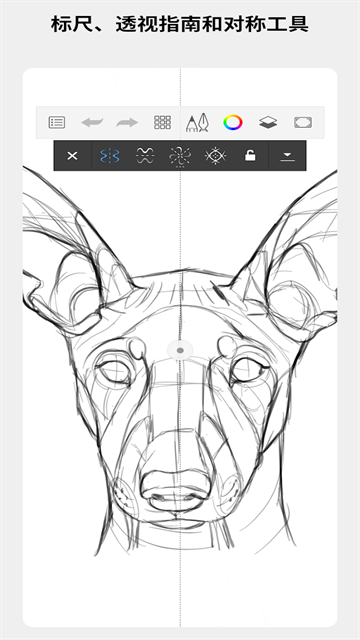Viewport: 360px width, 640px height.
Task: Undo the last stroke
Action: (92, 122)
